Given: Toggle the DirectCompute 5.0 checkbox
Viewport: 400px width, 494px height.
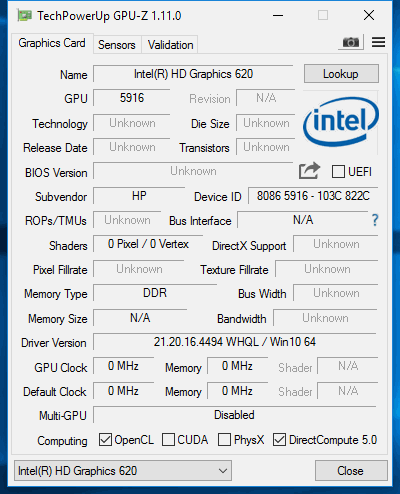Looking at the screenshot, I should tap(279, 440).
